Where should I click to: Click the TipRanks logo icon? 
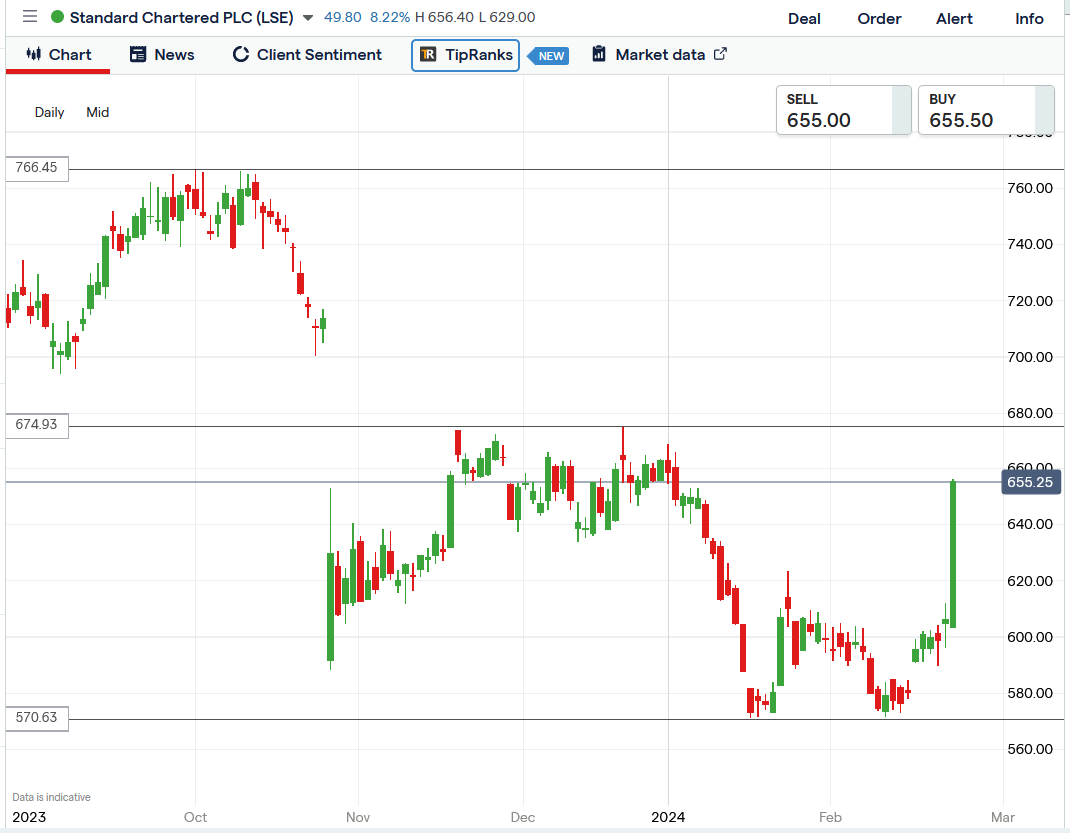428,55
